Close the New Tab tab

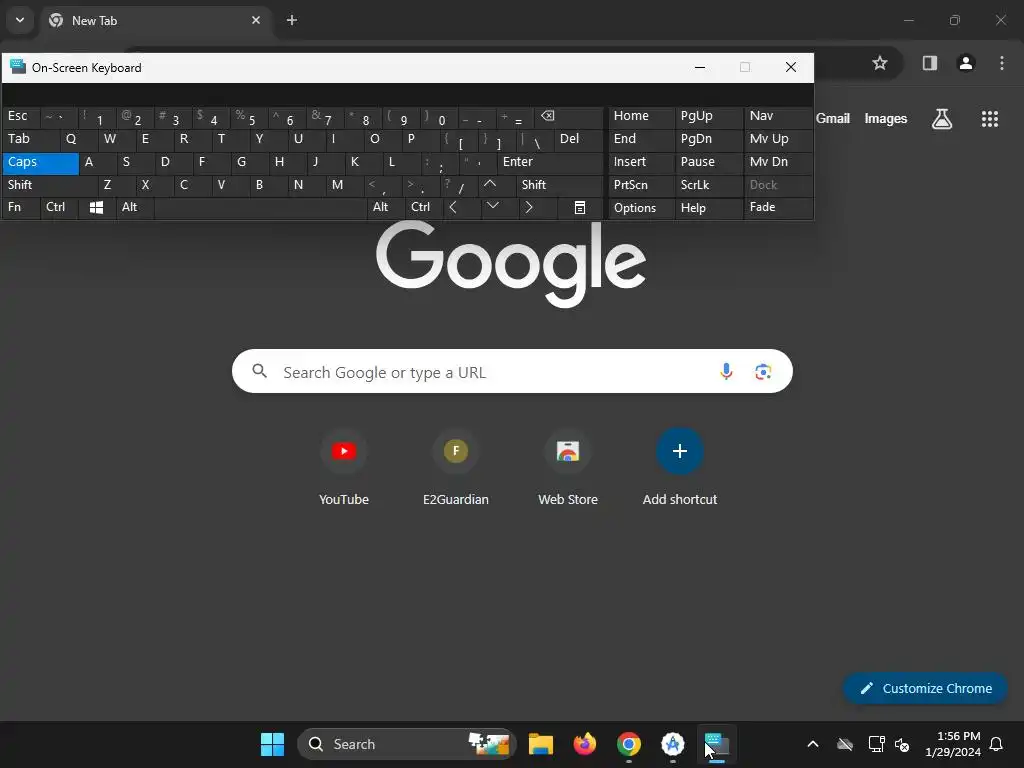[256, 20]
